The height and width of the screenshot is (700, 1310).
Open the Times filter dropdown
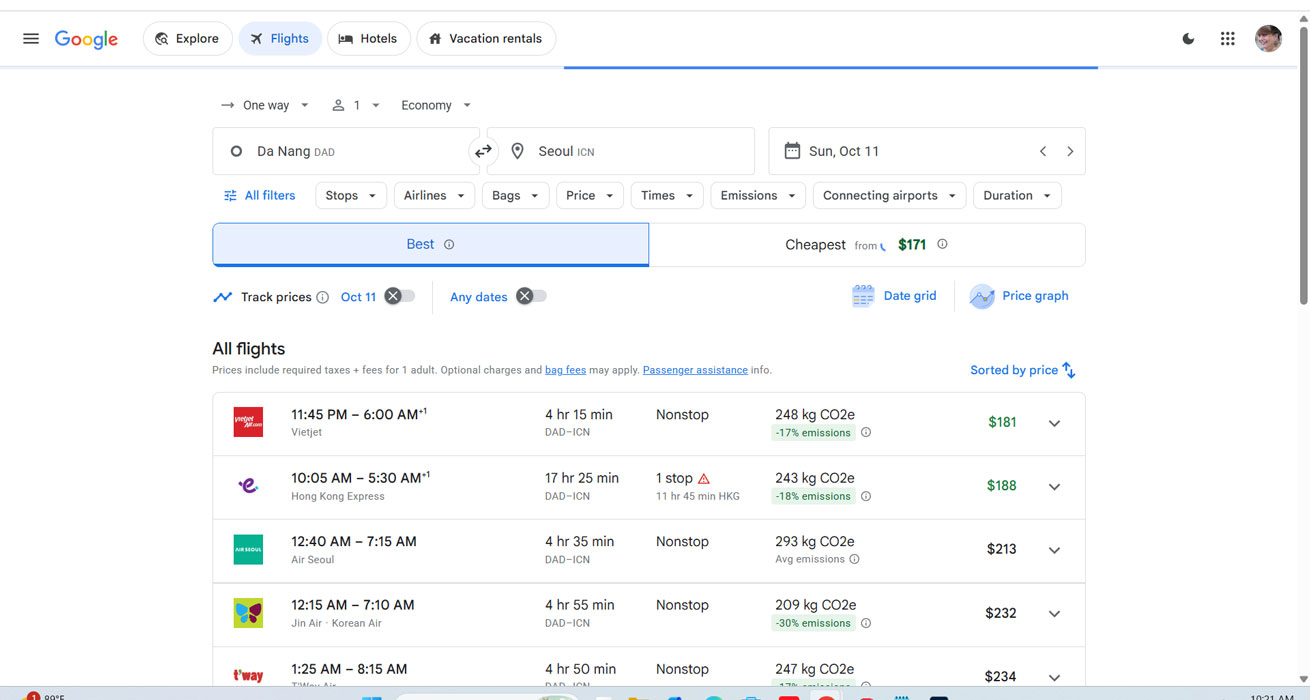tap(667, 195)
